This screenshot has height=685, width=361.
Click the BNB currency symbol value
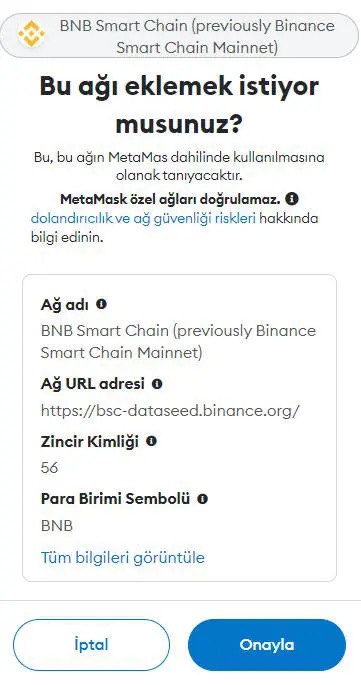[x=57, y=526]
